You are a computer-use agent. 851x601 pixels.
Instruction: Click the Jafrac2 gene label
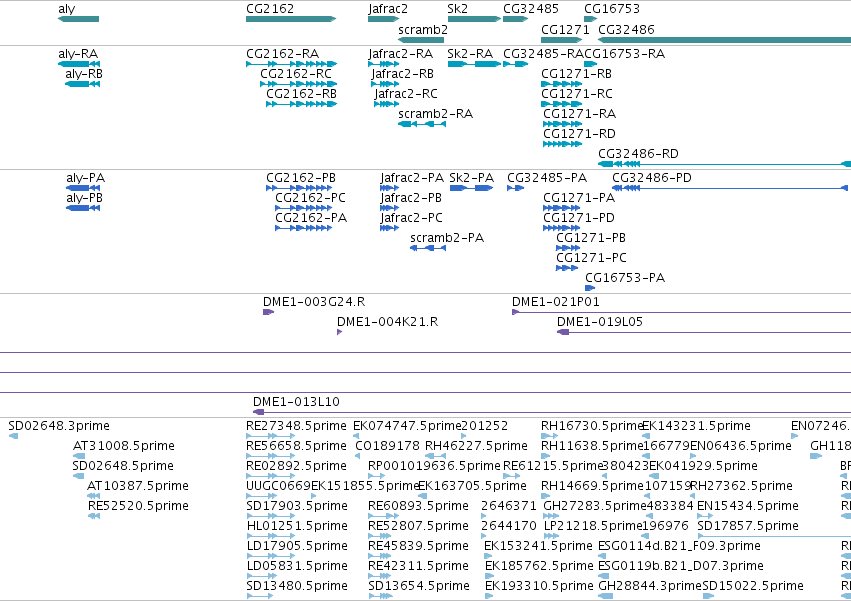[x=388, y=9]
